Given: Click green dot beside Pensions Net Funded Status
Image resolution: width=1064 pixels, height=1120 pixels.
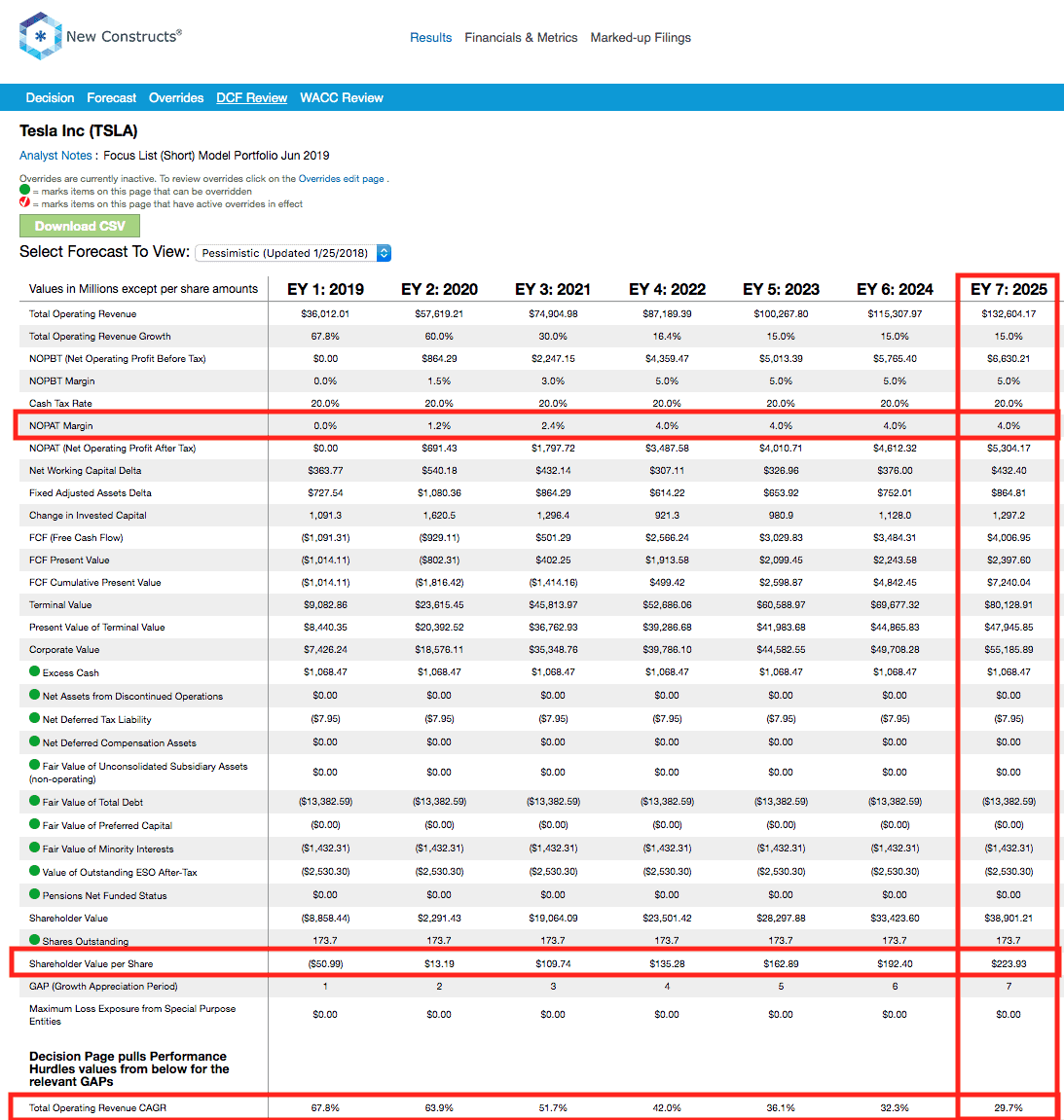Looking at the screenshot, I should [x=34, y=894].
